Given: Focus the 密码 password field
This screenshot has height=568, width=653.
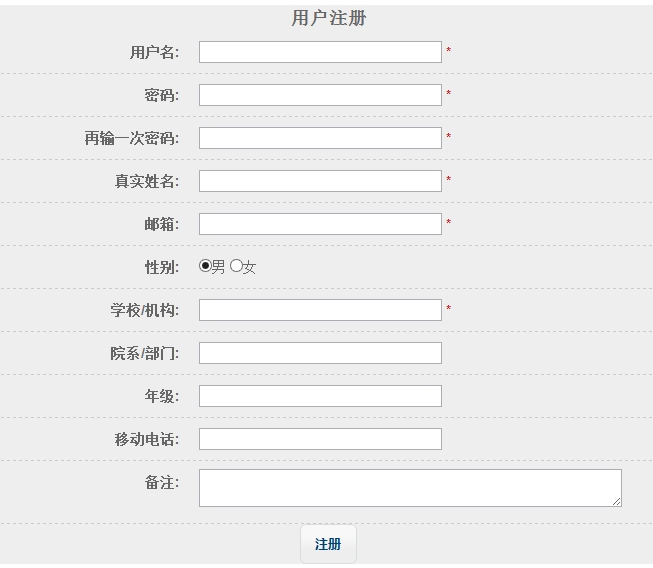Looking at the screenshot, I should click(x=320, y=95).
